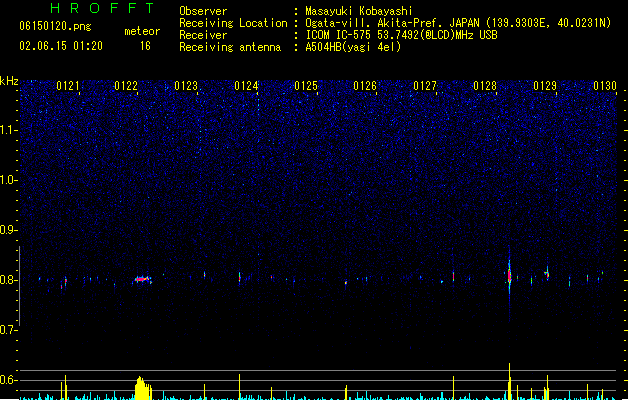This screenshot has width=629, height=400.
Task: Click the 0127 time marker
Action: point(425,86)
